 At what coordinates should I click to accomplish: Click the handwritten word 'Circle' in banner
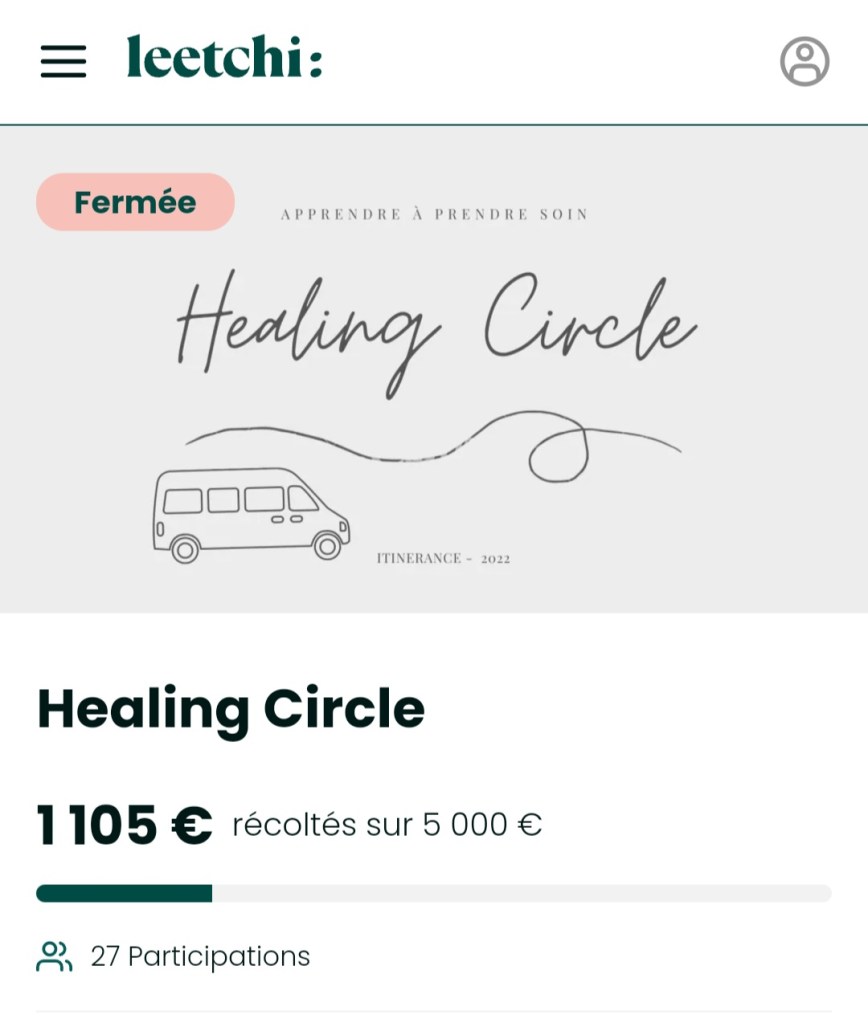590,320
